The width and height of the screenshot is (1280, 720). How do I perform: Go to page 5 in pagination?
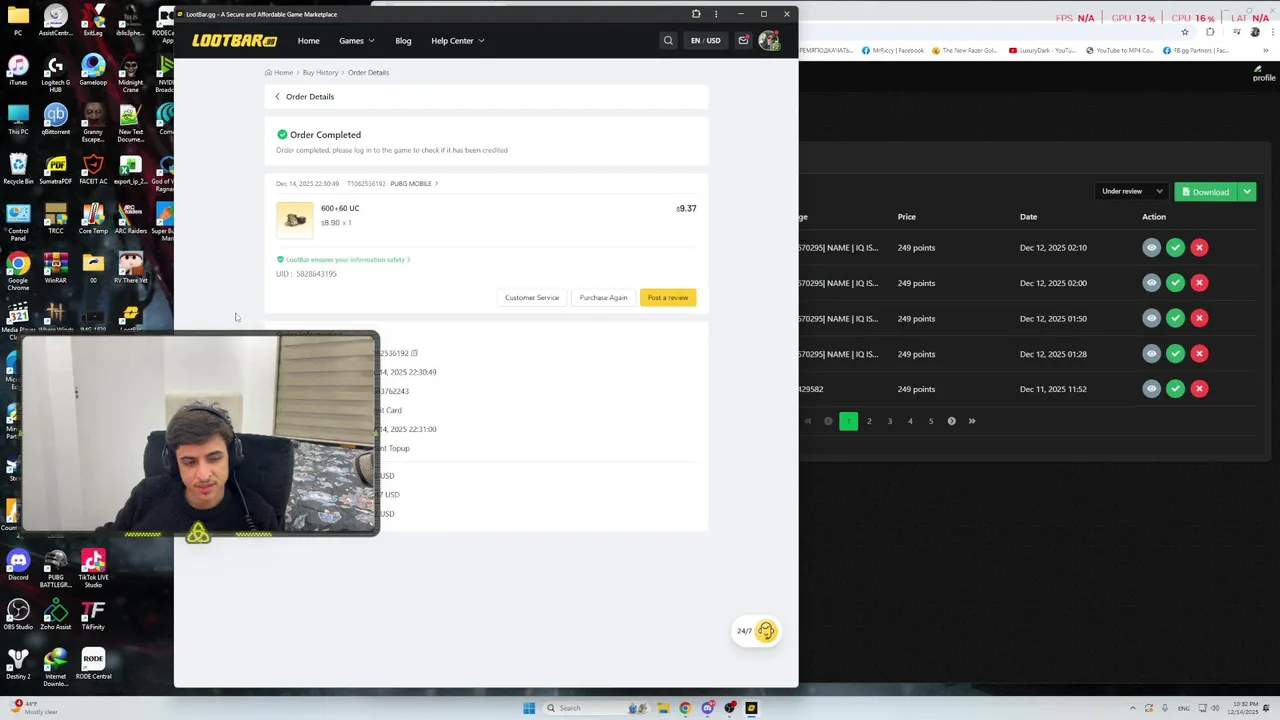click(x=931, y=421)
